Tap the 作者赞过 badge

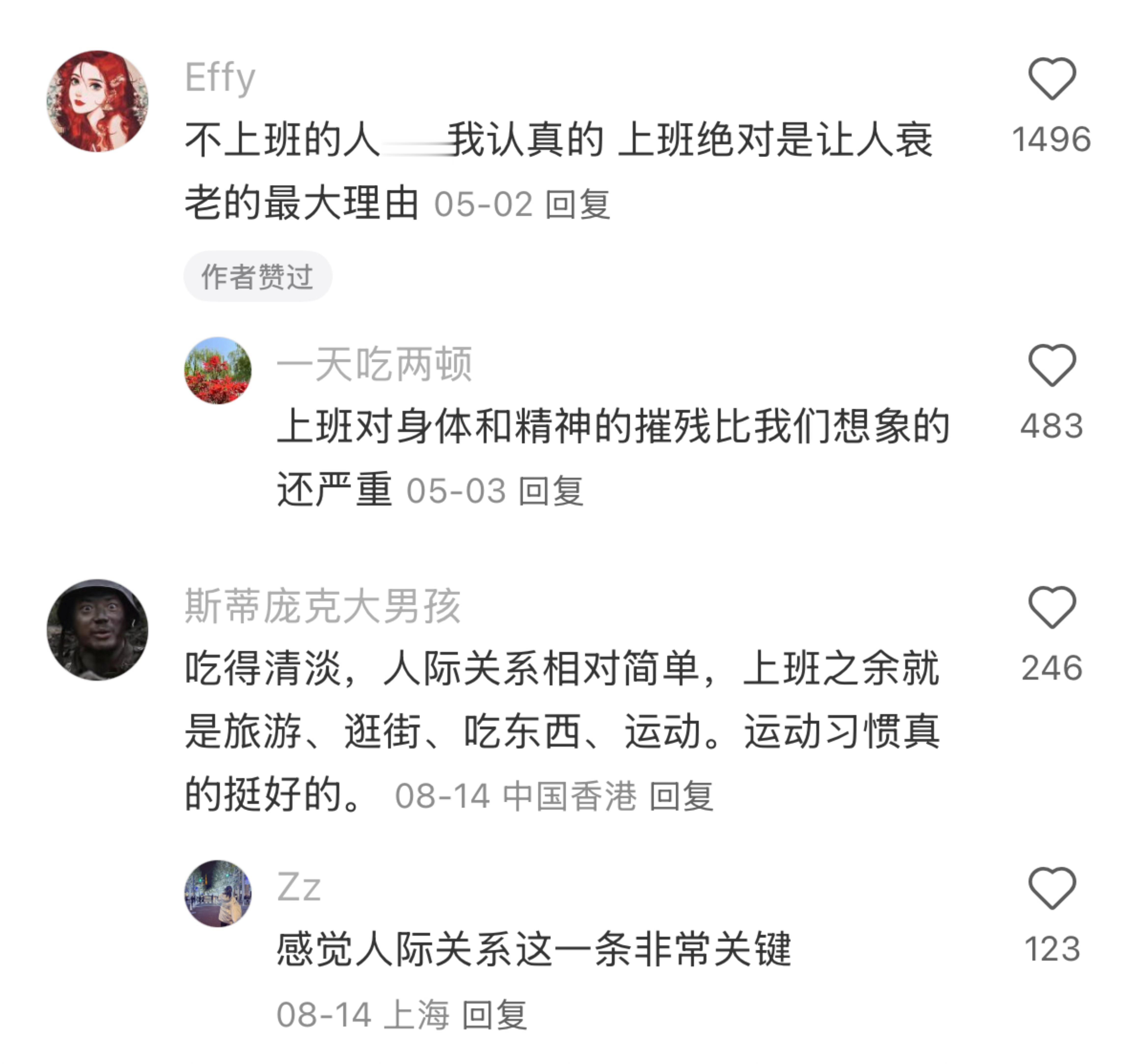[x=258, y=276]
